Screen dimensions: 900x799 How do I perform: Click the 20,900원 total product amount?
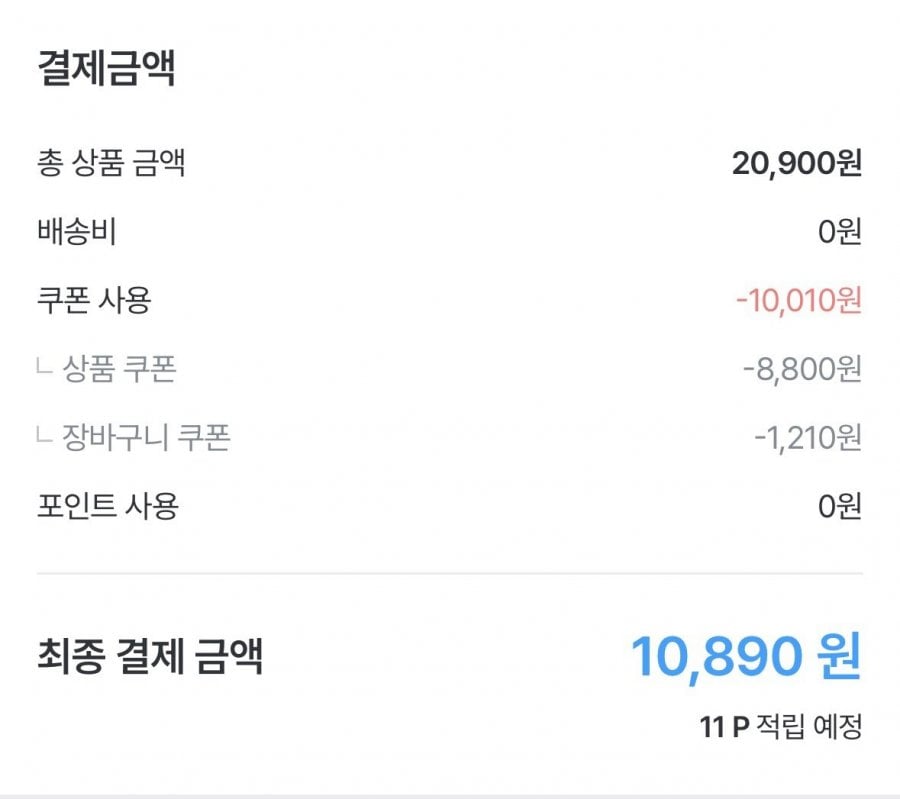pos(796,163)
